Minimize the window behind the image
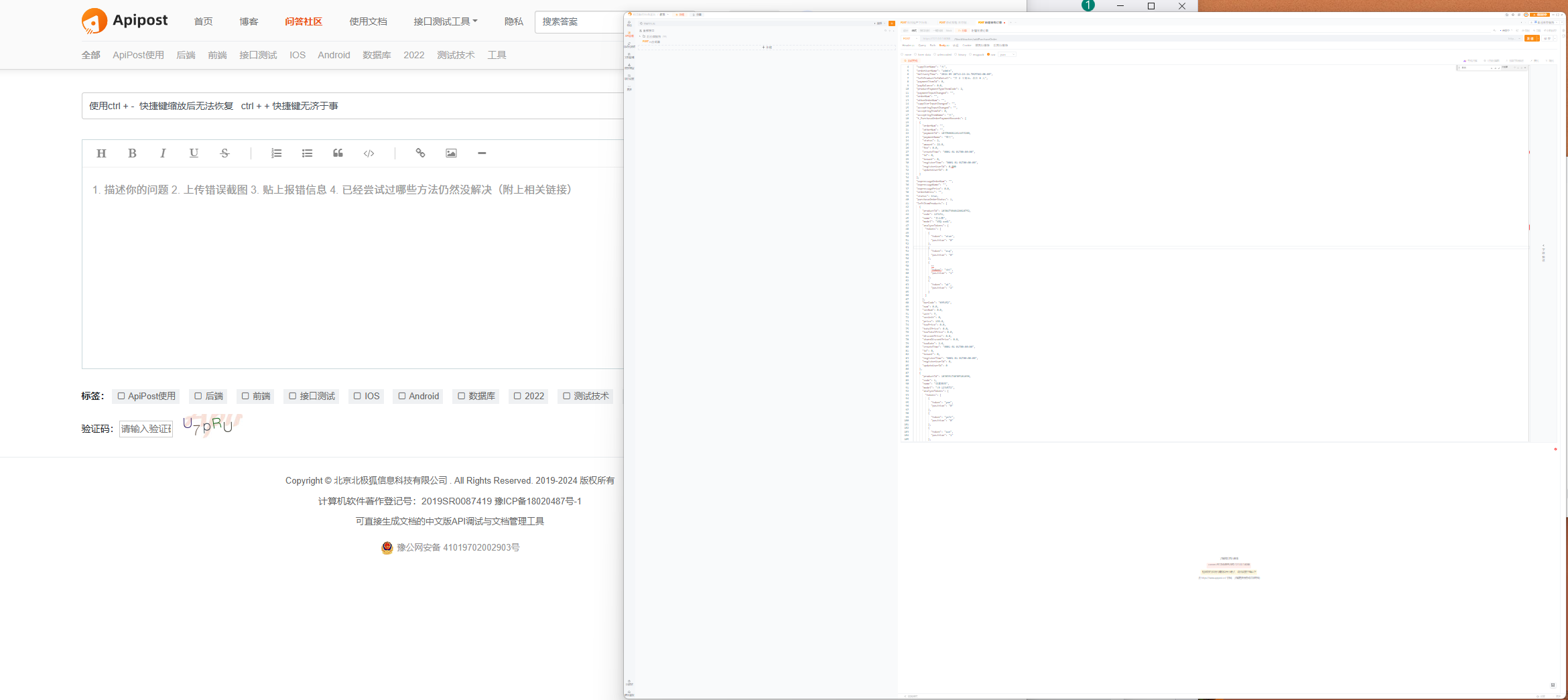Screen dimensions: 1568x700 [x=1120, y=6]
